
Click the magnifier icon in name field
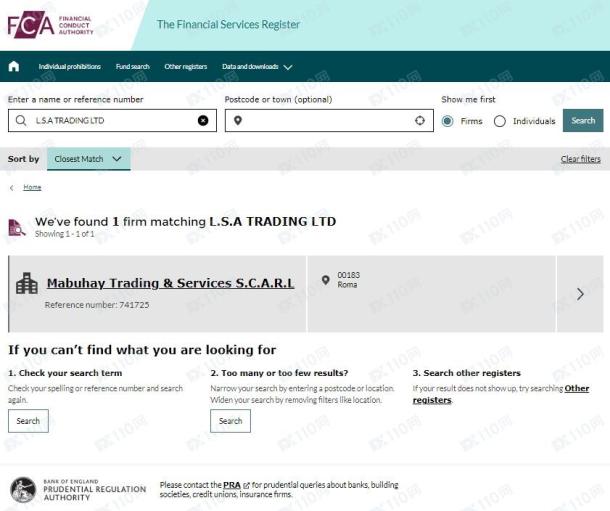pyautogui.click(x=21, y=121)
